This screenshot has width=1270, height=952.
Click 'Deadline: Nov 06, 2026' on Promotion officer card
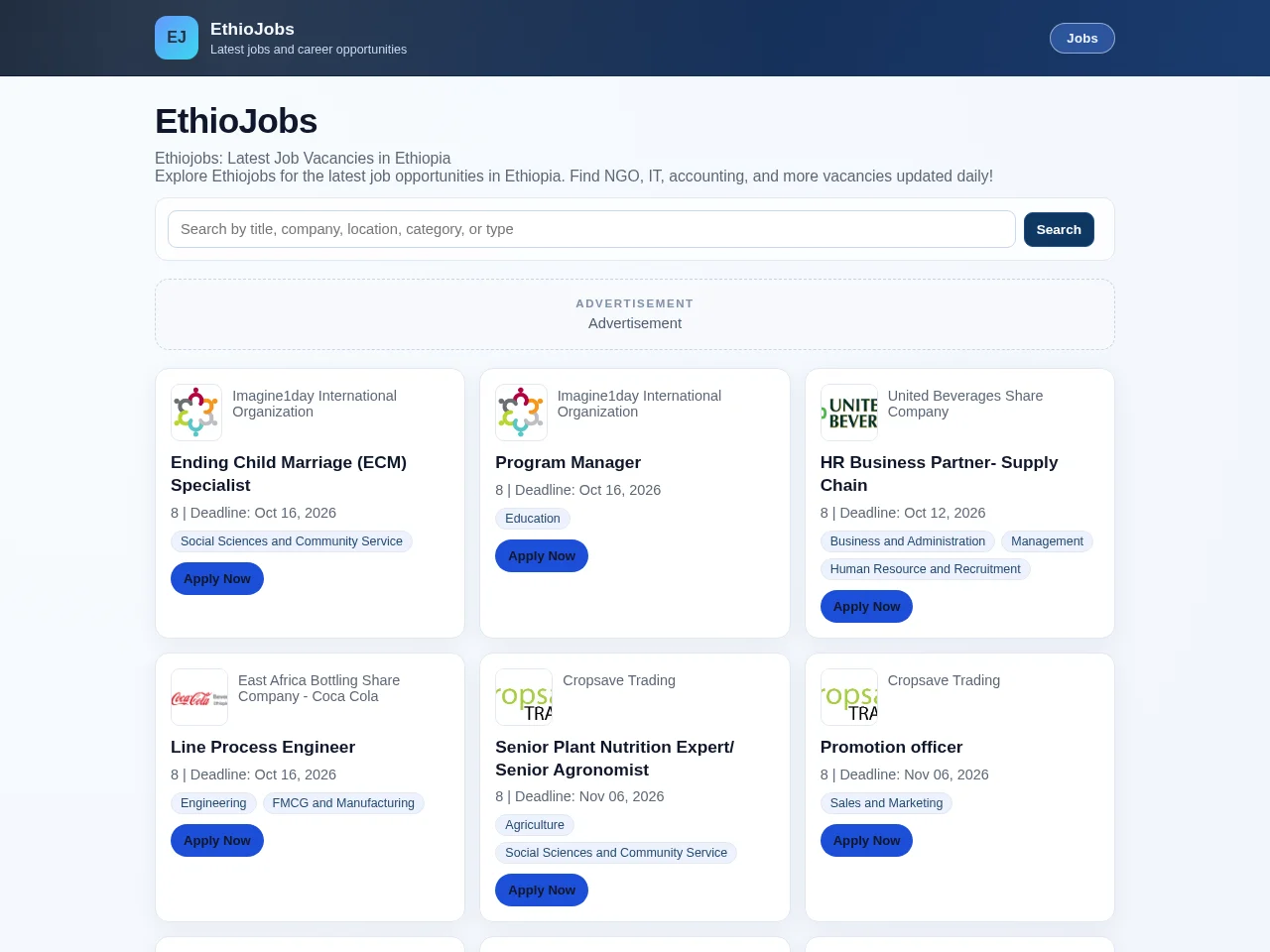point(914,774)
